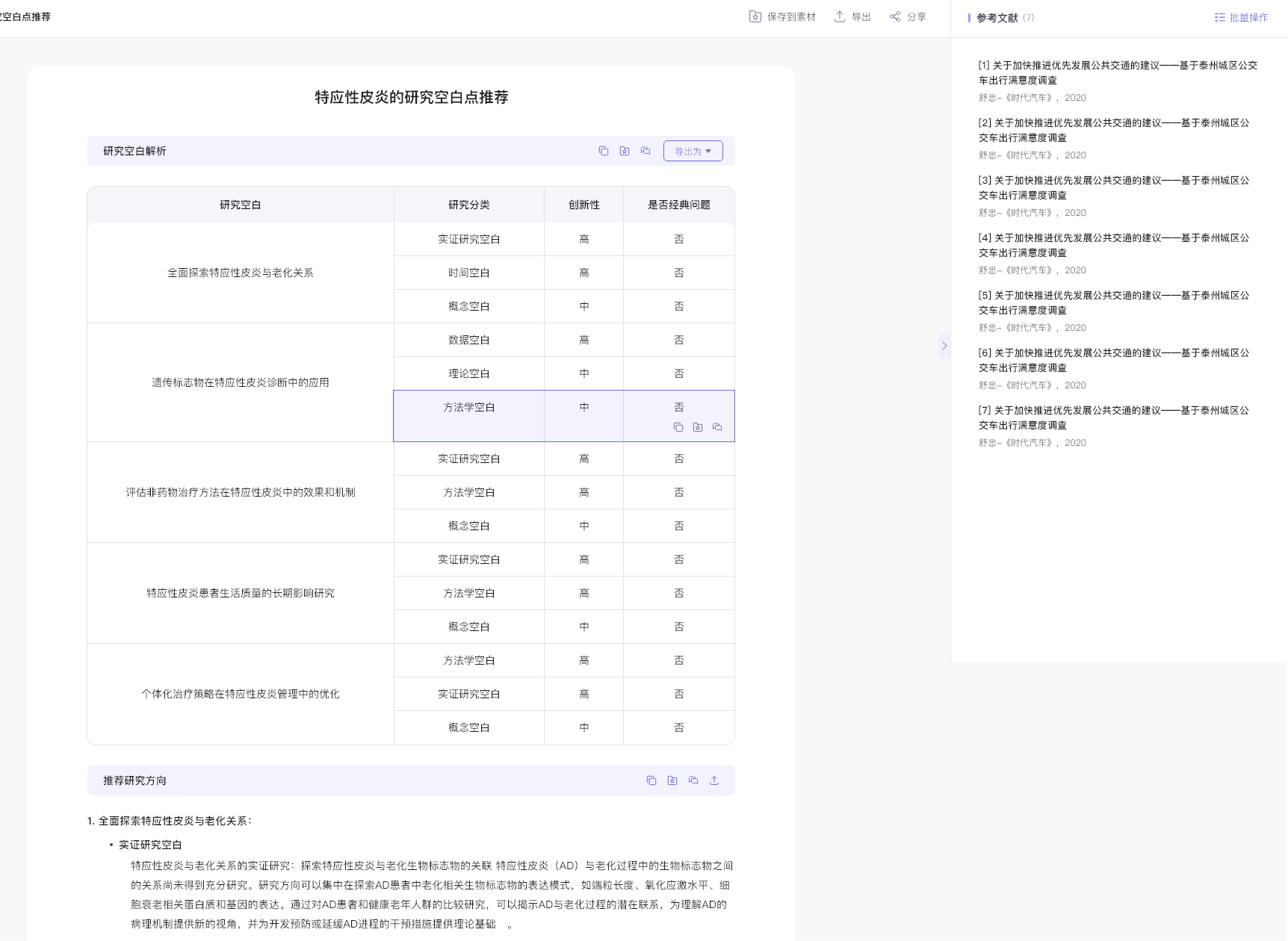Open chat icon in 研究空白解析 header
This screenshot has height=941, width=1288.
click(645, 151)
